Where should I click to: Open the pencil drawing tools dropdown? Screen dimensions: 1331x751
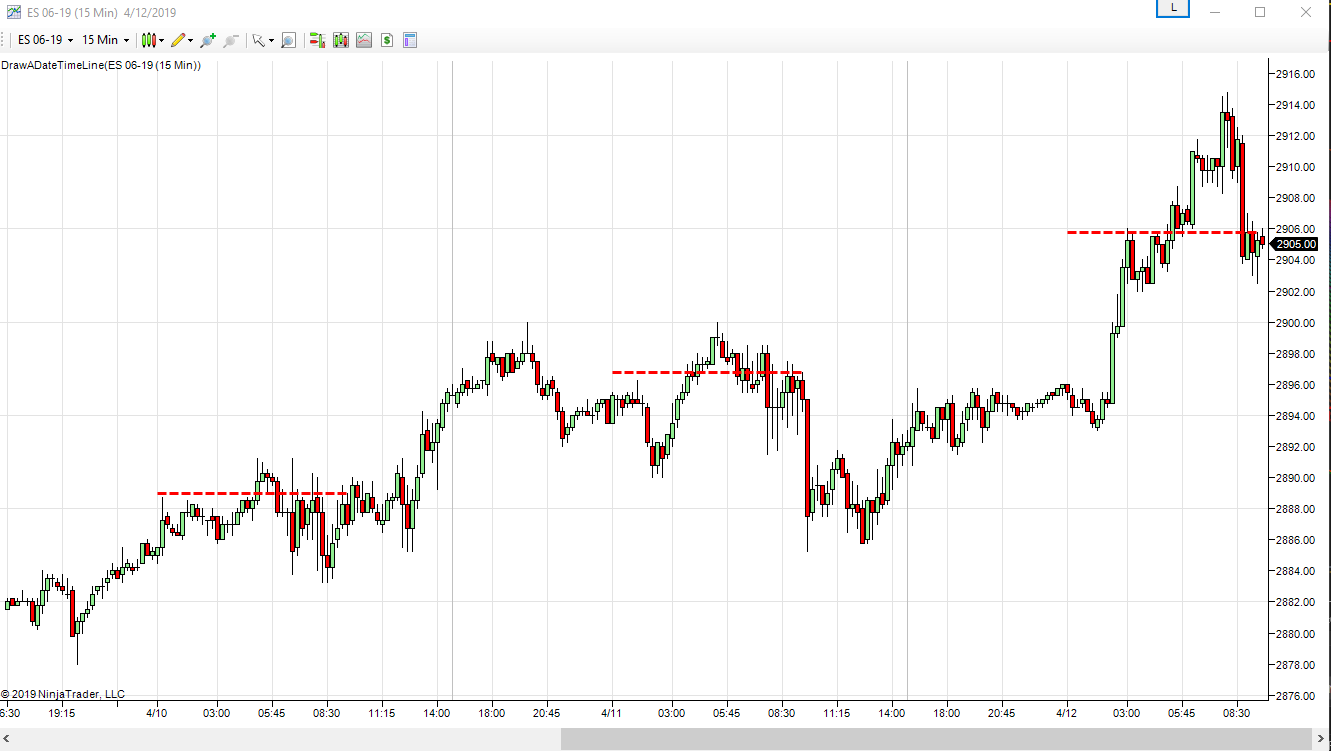181,40
